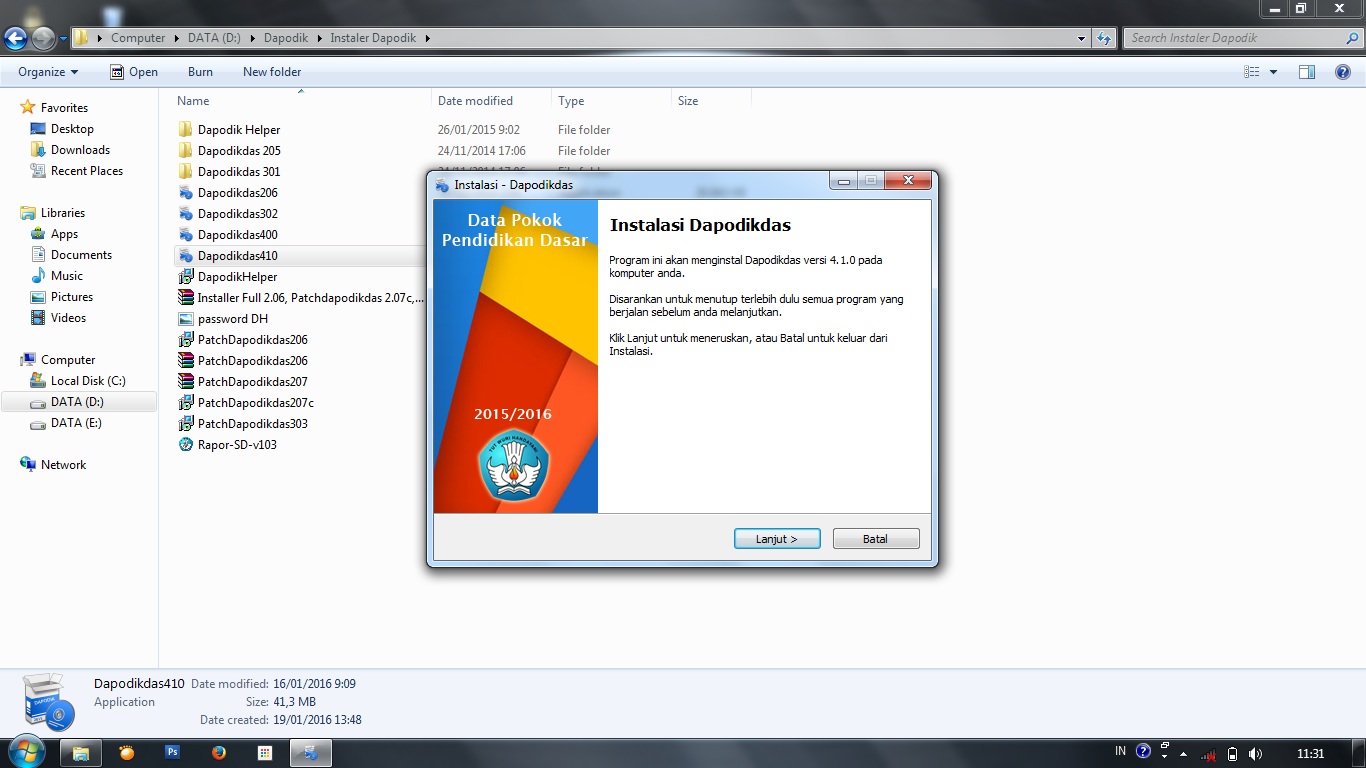Sort by the Date modified column header
This screenshot has height=768, width=1366.
pos(491,101)
